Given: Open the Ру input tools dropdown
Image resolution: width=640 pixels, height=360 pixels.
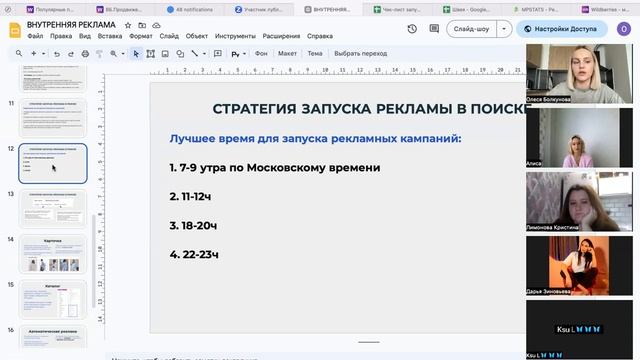Looking at the screenshot, I should 238,53.
